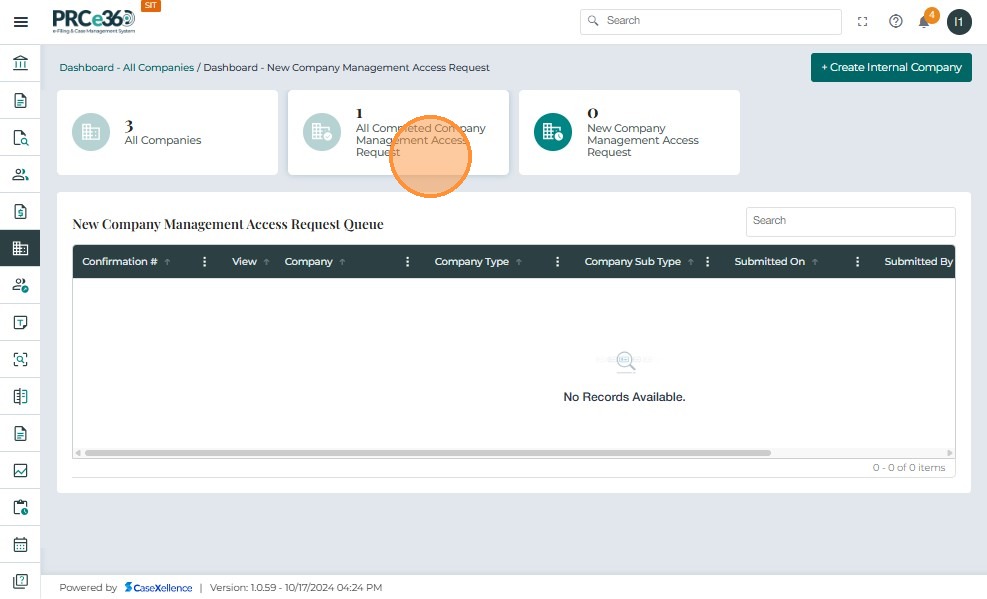Select the companies building sidebar icon
987x599 pixels.
20,248
